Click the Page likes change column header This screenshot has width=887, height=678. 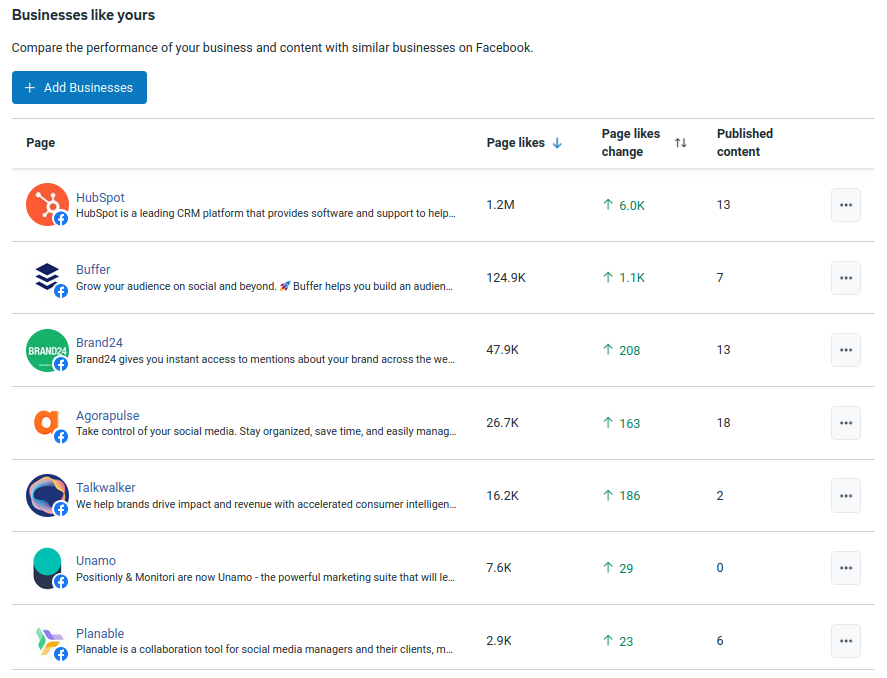631,142
